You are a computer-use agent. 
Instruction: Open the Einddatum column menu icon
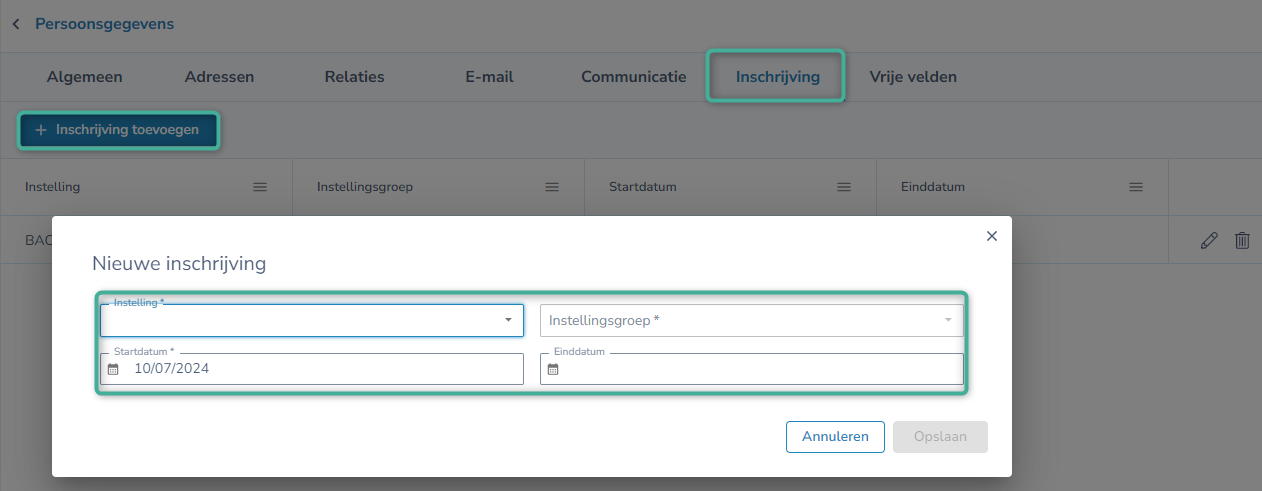tap(1136, 187)
